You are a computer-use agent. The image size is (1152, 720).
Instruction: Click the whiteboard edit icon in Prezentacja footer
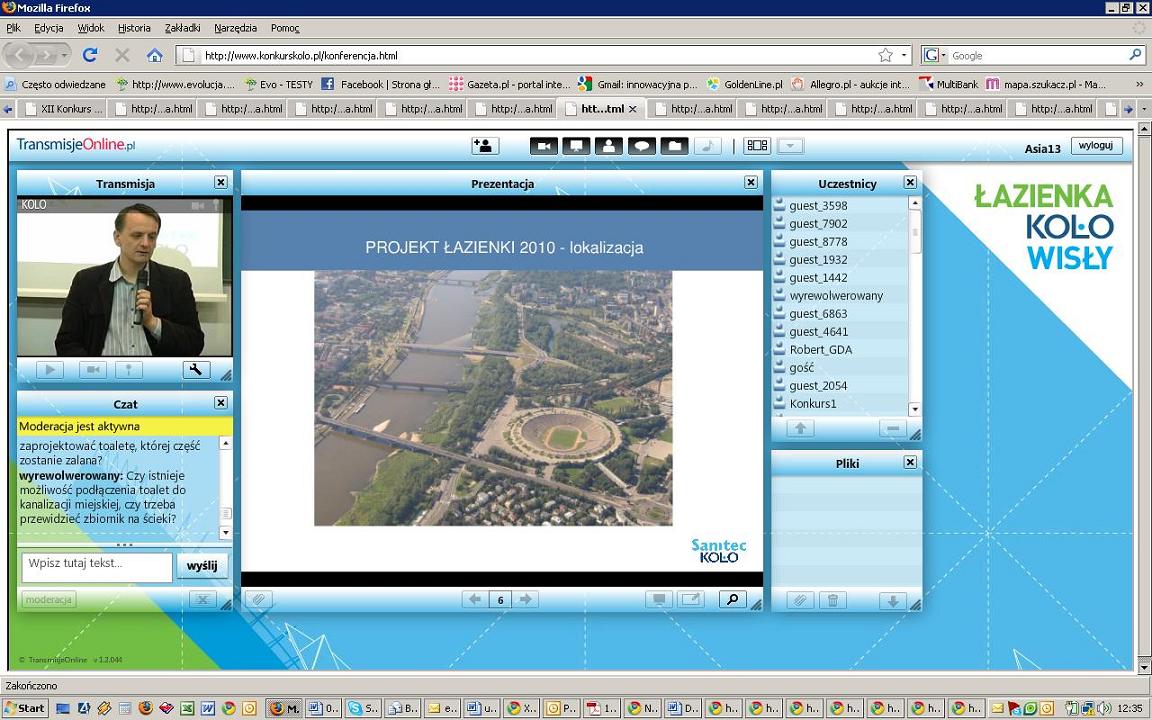tap(691, 600)
